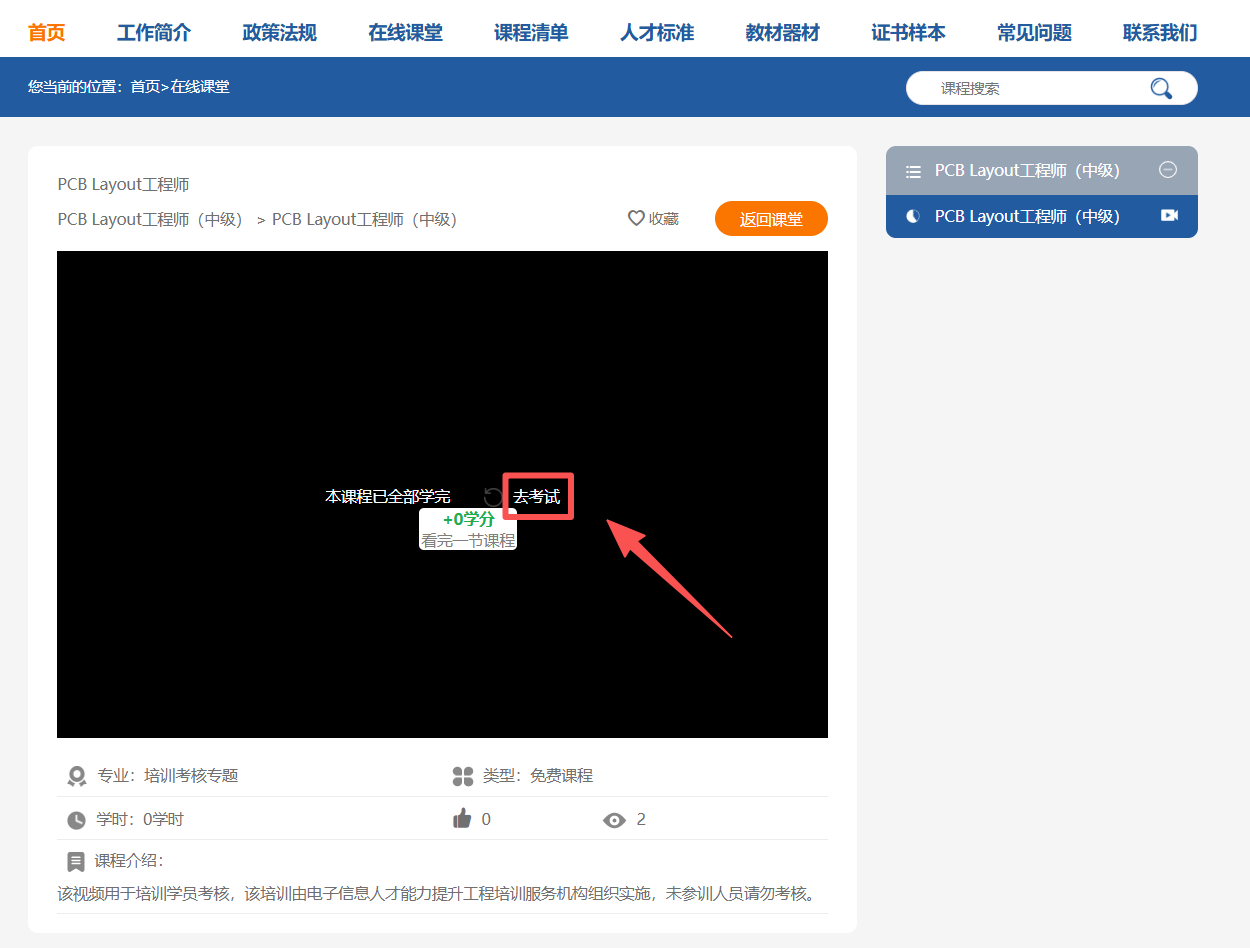Open 政策法规 navigation item
The height and width of the screenshot is (948, 1250).
(279, 33)
